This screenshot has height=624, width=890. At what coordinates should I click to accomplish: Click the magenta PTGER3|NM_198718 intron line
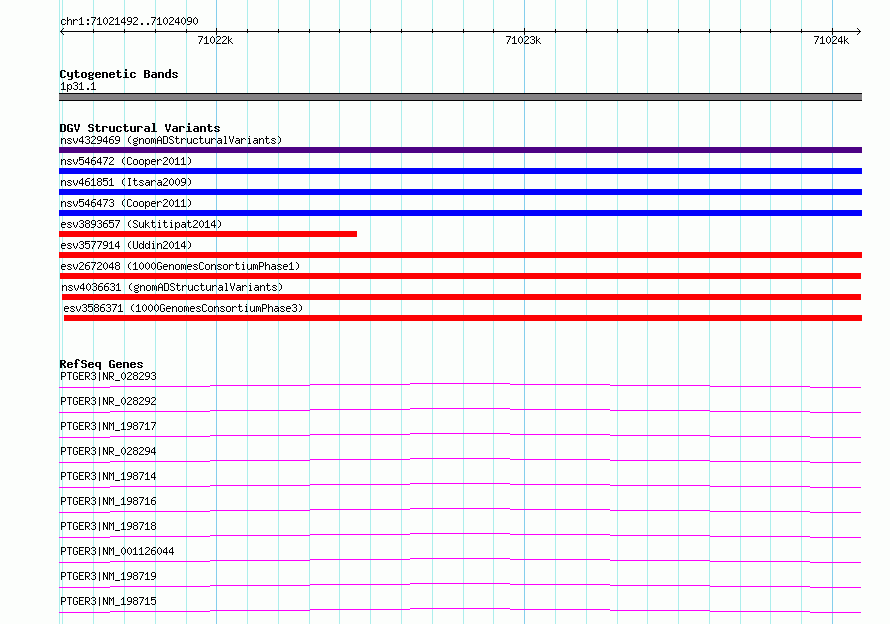coord(460,536)
